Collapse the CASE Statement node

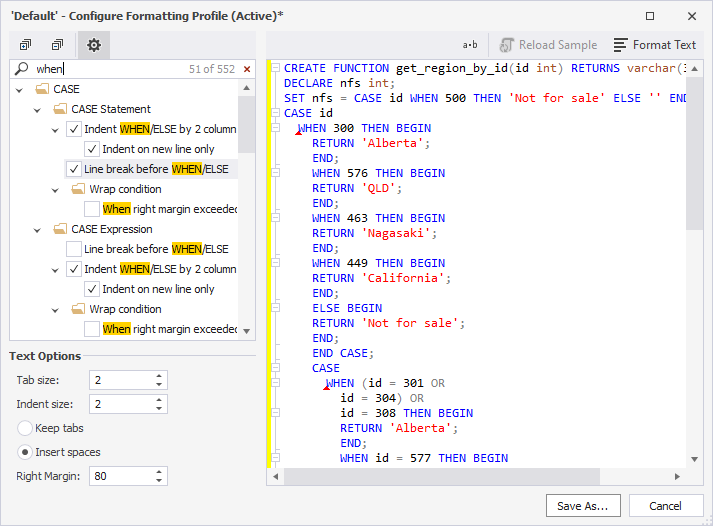[37, 110]
